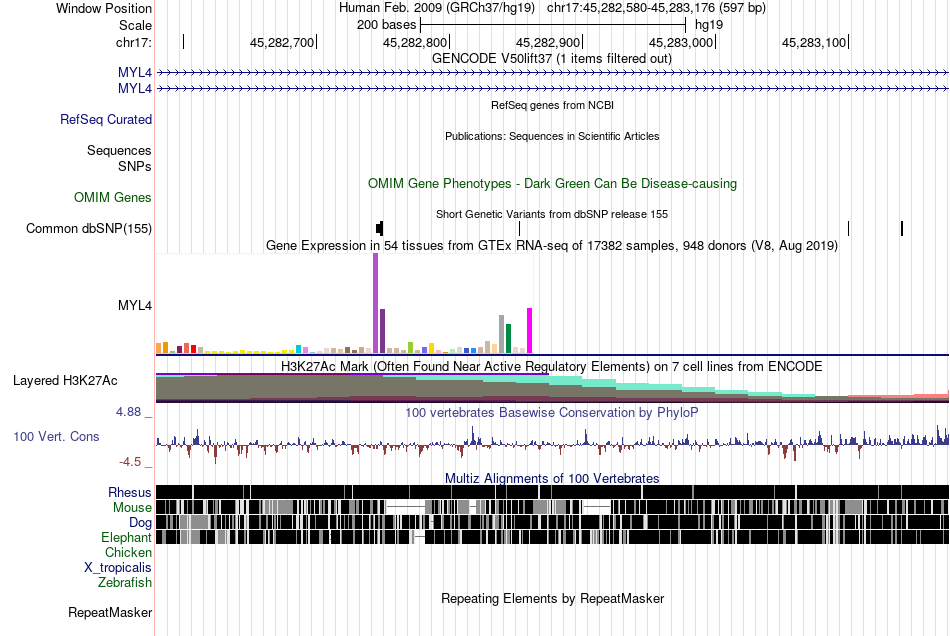Click the 45,282,700 ruler position

[x=282, y=42]
